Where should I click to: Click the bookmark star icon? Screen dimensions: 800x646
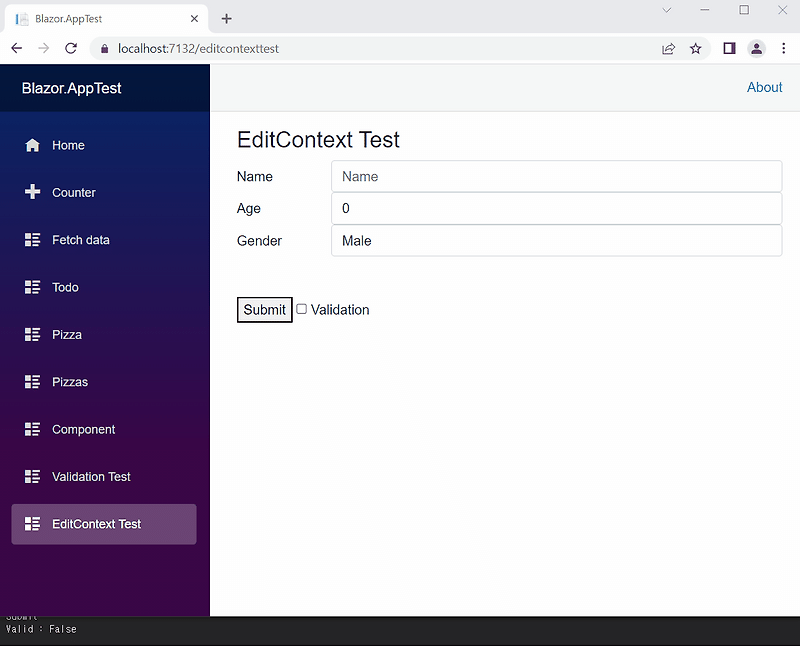[x=696, y=48]
